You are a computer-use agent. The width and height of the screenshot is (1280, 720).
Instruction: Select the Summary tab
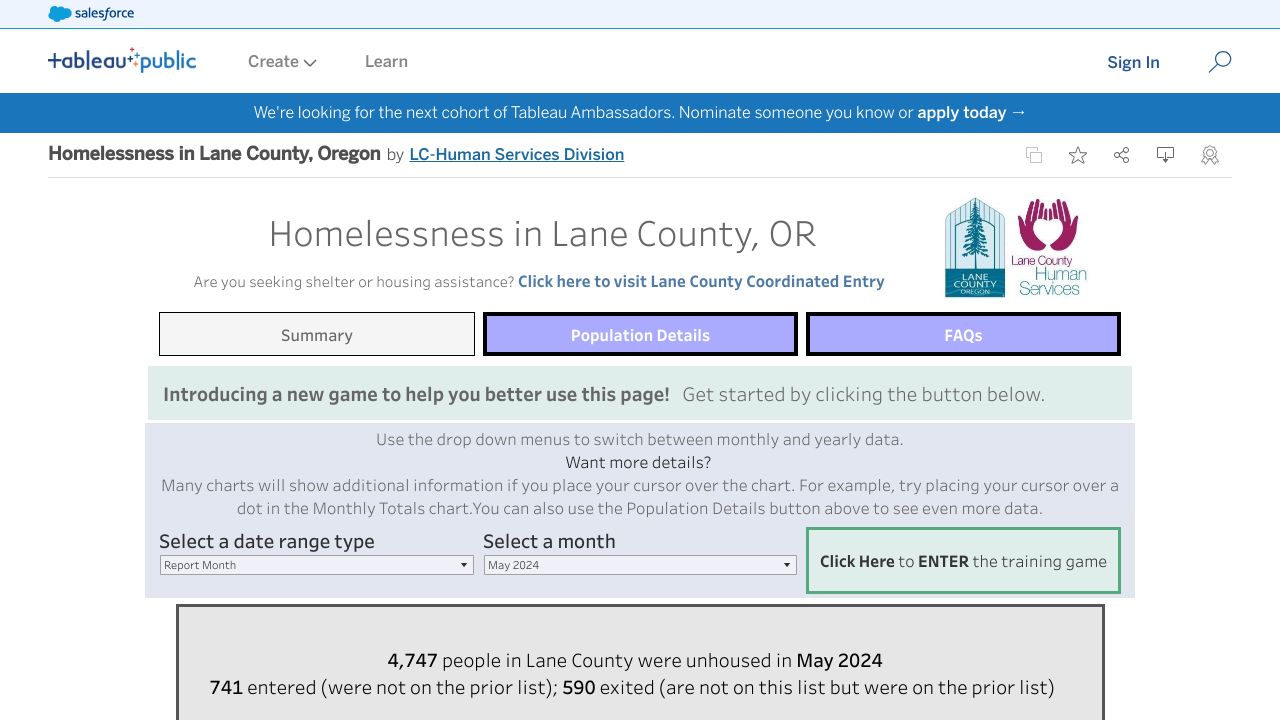point(316,334)
